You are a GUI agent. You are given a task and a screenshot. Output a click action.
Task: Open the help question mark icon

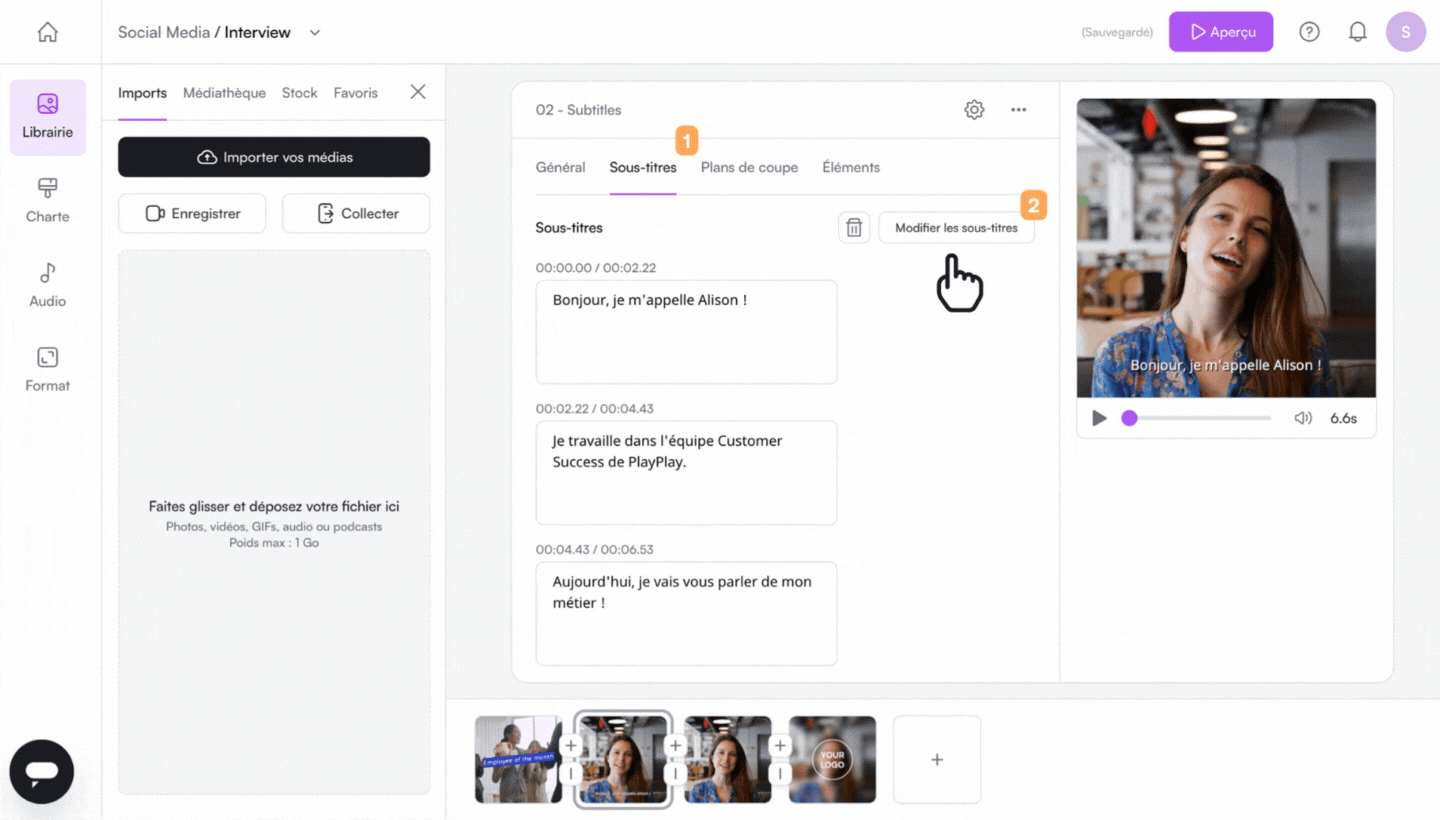(1309, 32)
